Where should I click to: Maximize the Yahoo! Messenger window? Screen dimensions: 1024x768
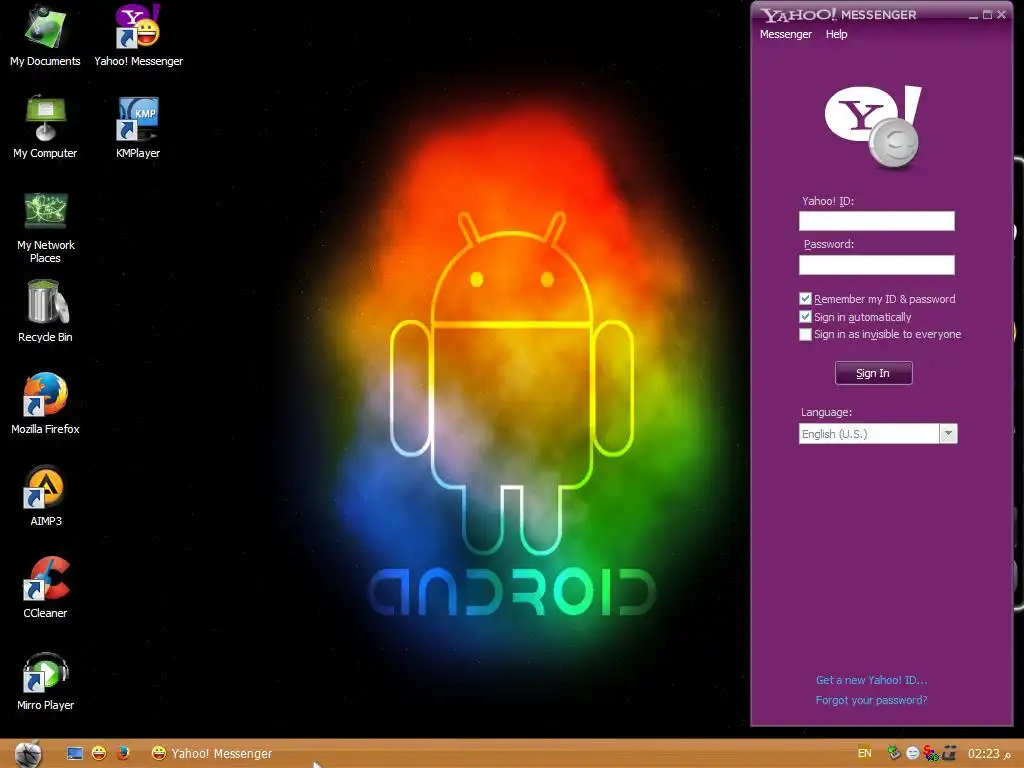(x=987, y=14)
